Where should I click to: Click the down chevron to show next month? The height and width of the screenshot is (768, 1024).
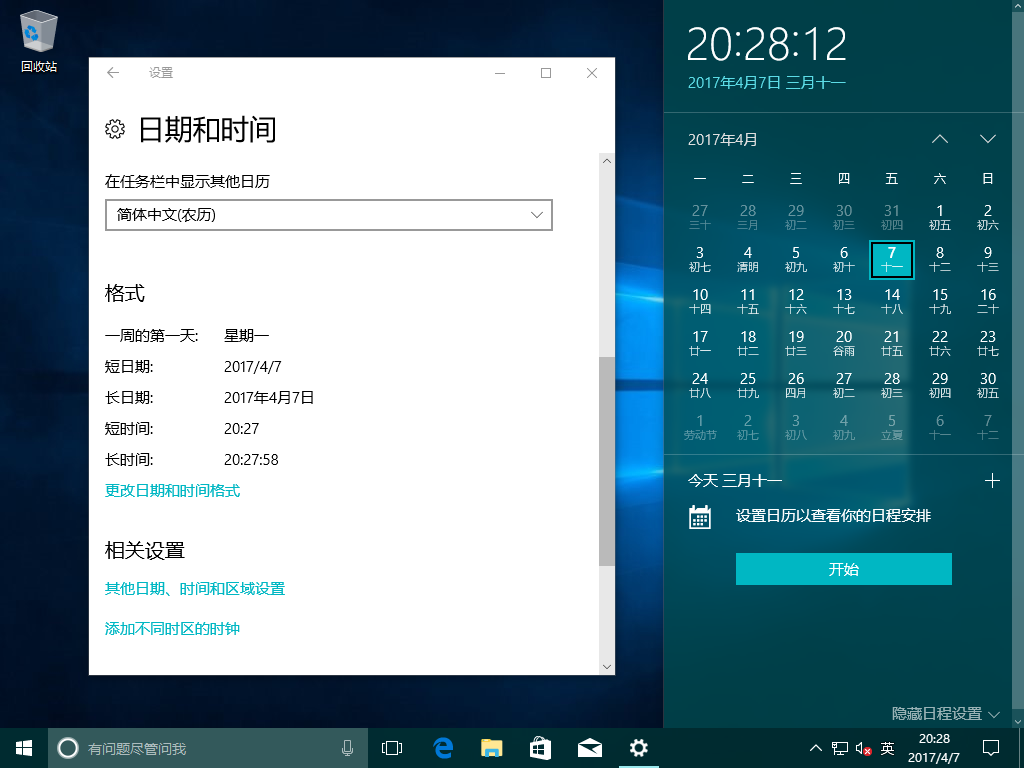[987, 139]
